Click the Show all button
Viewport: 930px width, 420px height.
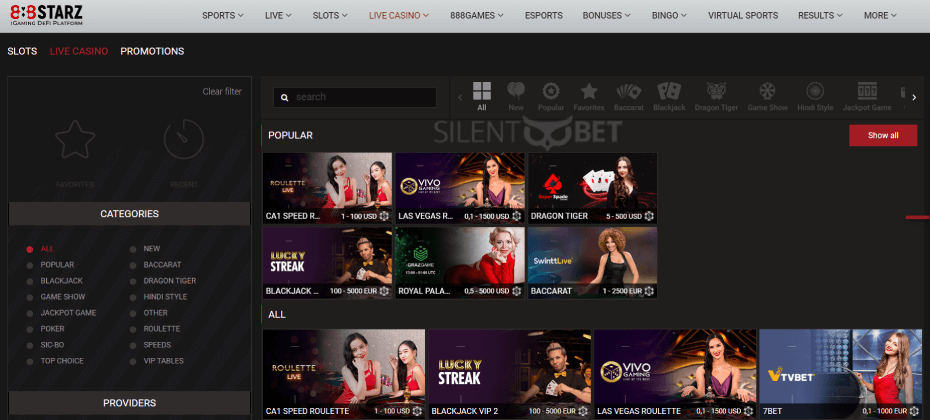click(883, 135)
